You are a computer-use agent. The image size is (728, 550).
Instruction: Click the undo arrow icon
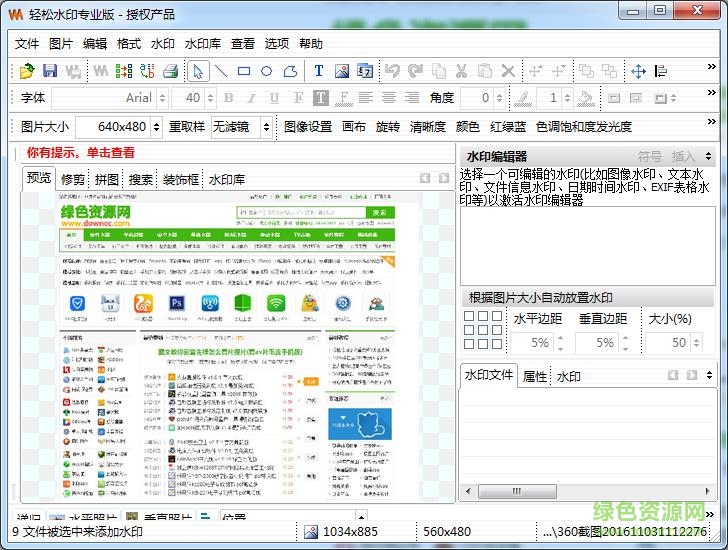(392, 71)
